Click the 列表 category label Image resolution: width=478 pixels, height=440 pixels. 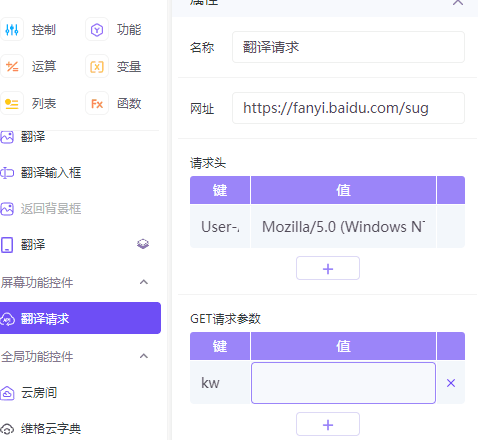(x=44, y=103)
